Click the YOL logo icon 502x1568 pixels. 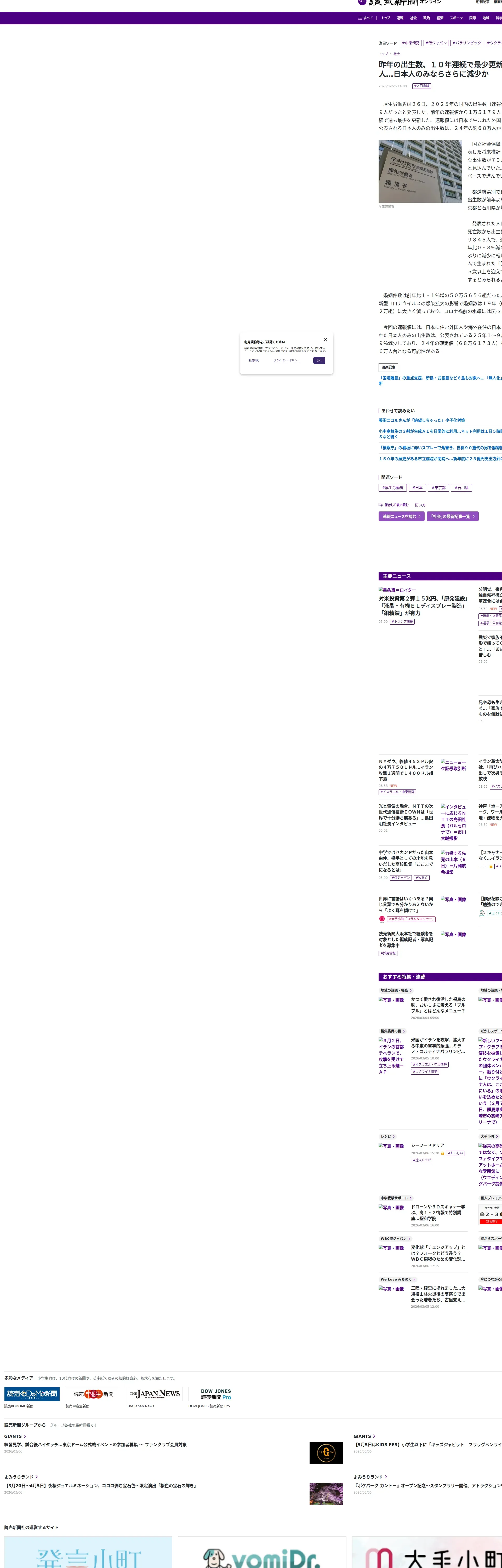[362, 2]
